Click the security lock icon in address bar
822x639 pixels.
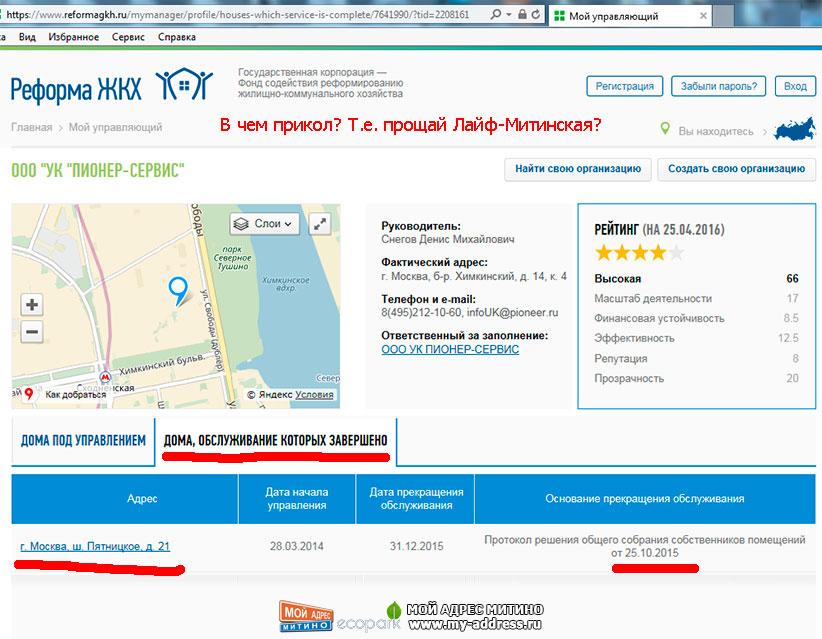[522, 15]
